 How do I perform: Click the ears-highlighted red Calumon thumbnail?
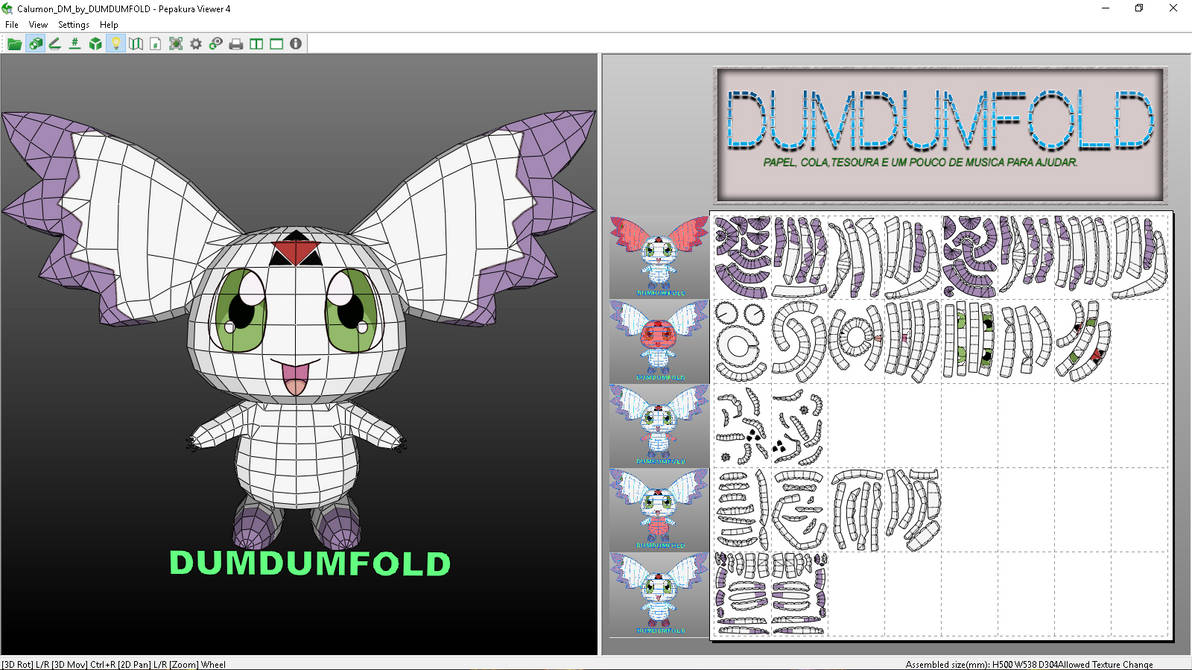point(658,256)
